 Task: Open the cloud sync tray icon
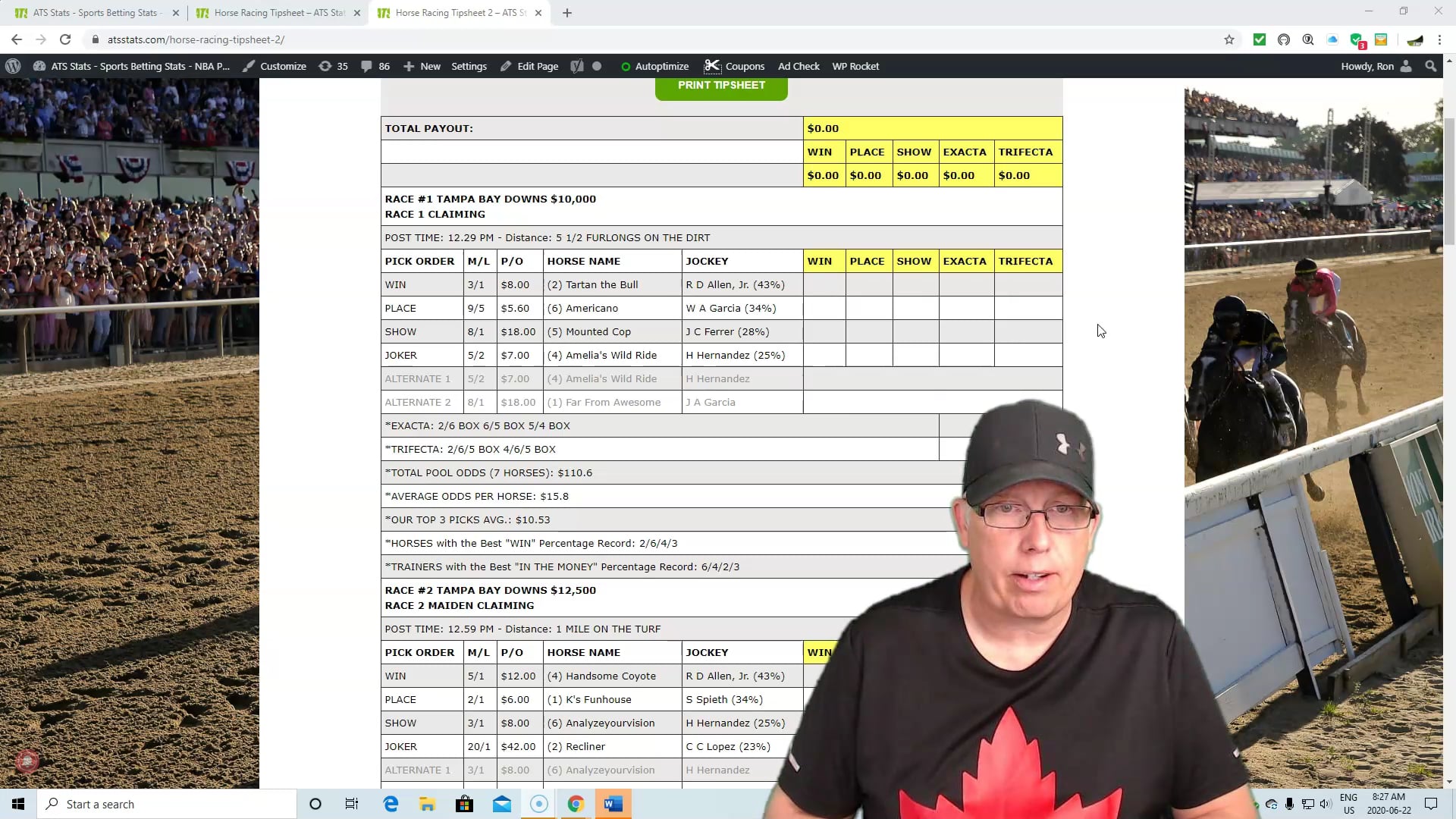(1272, 804)
